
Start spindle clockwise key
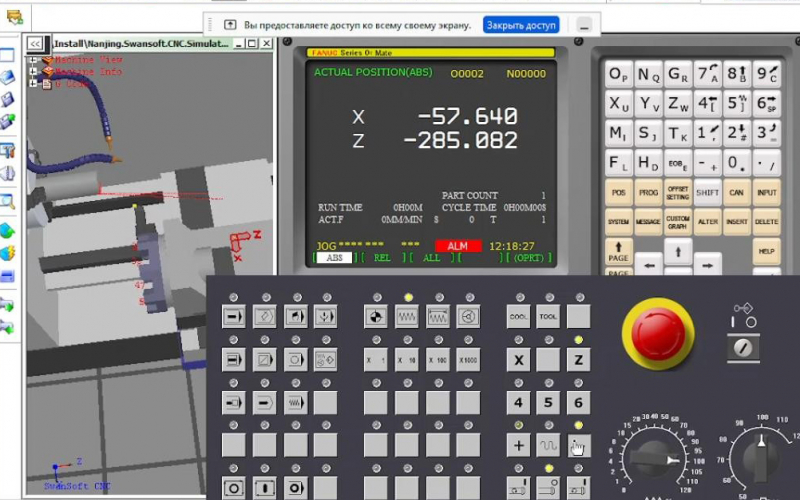(518, 488)
